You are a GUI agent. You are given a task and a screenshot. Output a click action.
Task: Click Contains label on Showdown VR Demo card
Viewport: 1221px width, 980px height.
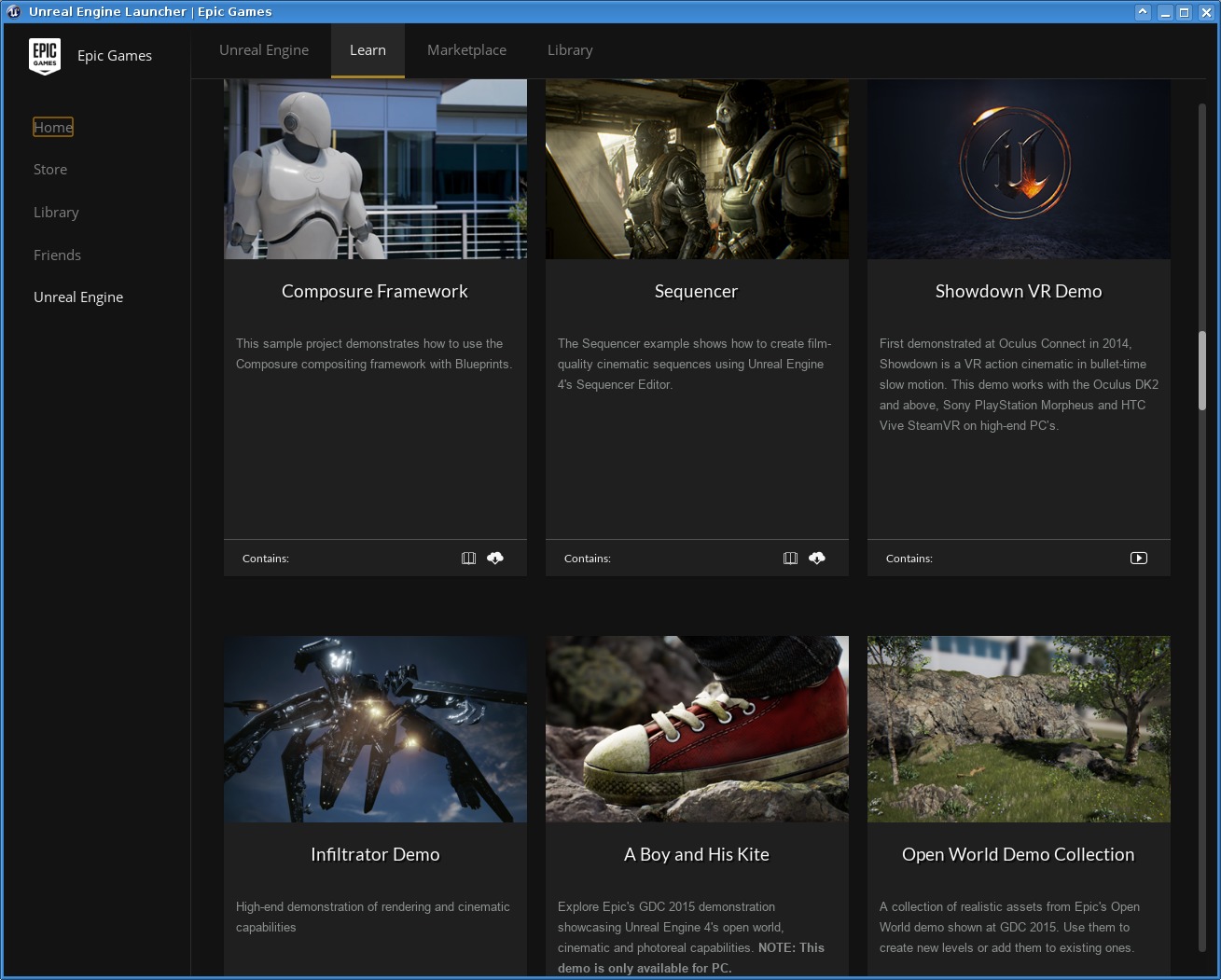click(909, 559)
